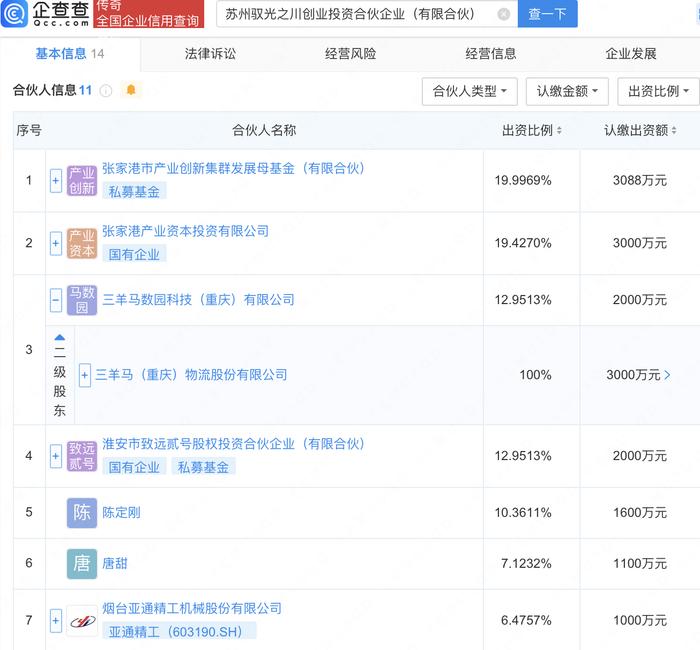Viewport: 700px width, 650px height.
Task: Open the 出资比例 filter dropdown
Action: (658, 92)
